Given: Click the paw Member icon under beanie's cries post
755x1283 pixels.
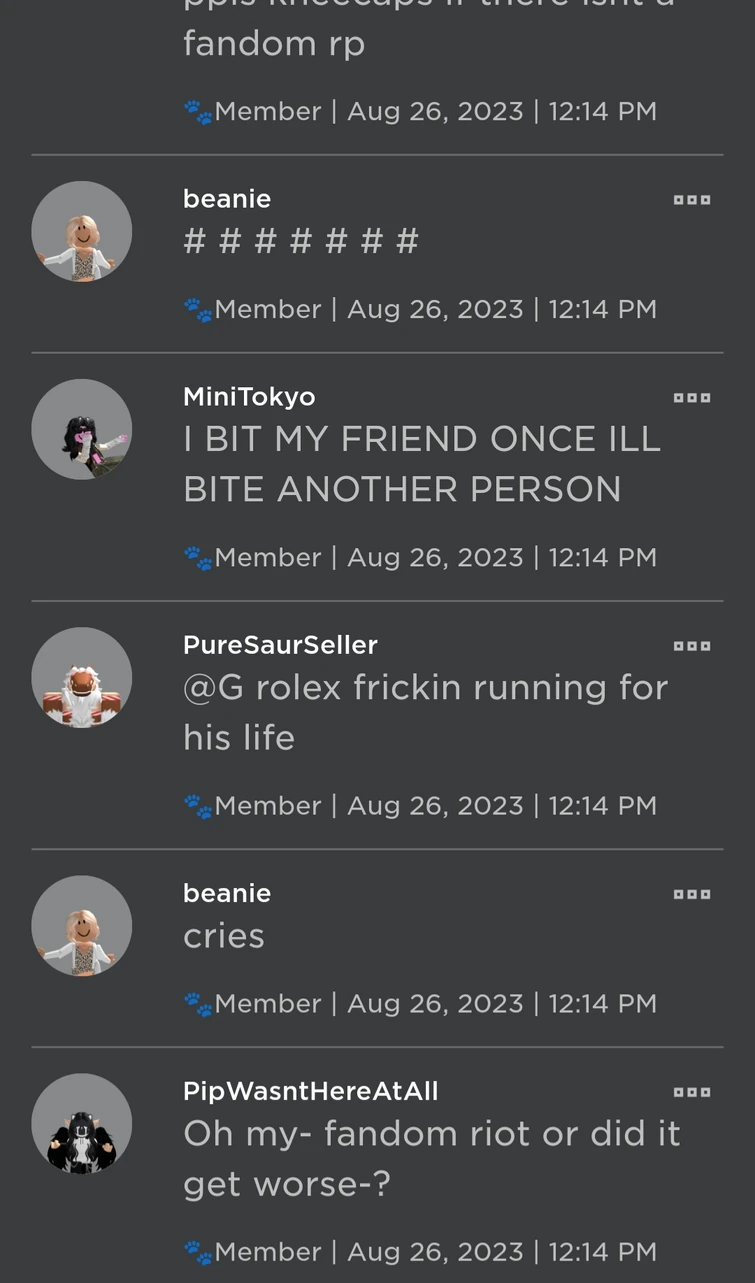Looking at the screenshot, I should point(197,1003).
